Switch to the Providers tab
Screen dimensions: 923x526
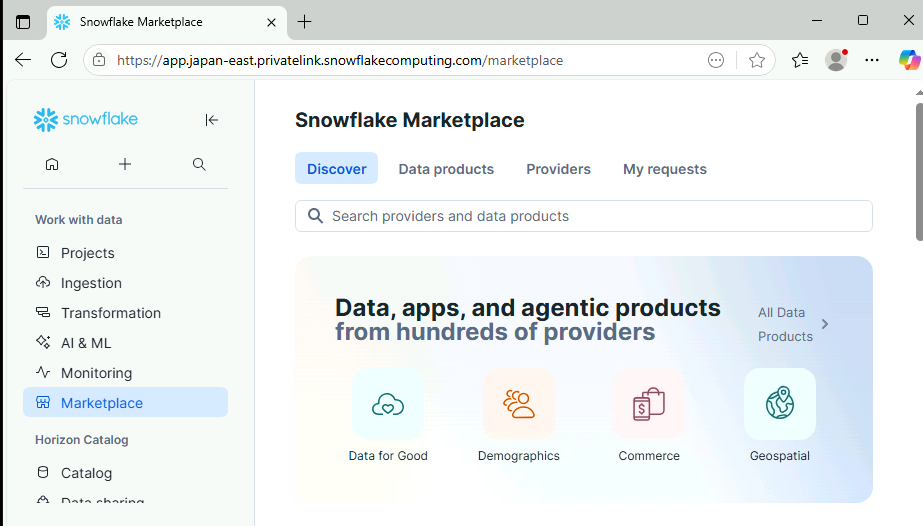click(x=558, y=169)
